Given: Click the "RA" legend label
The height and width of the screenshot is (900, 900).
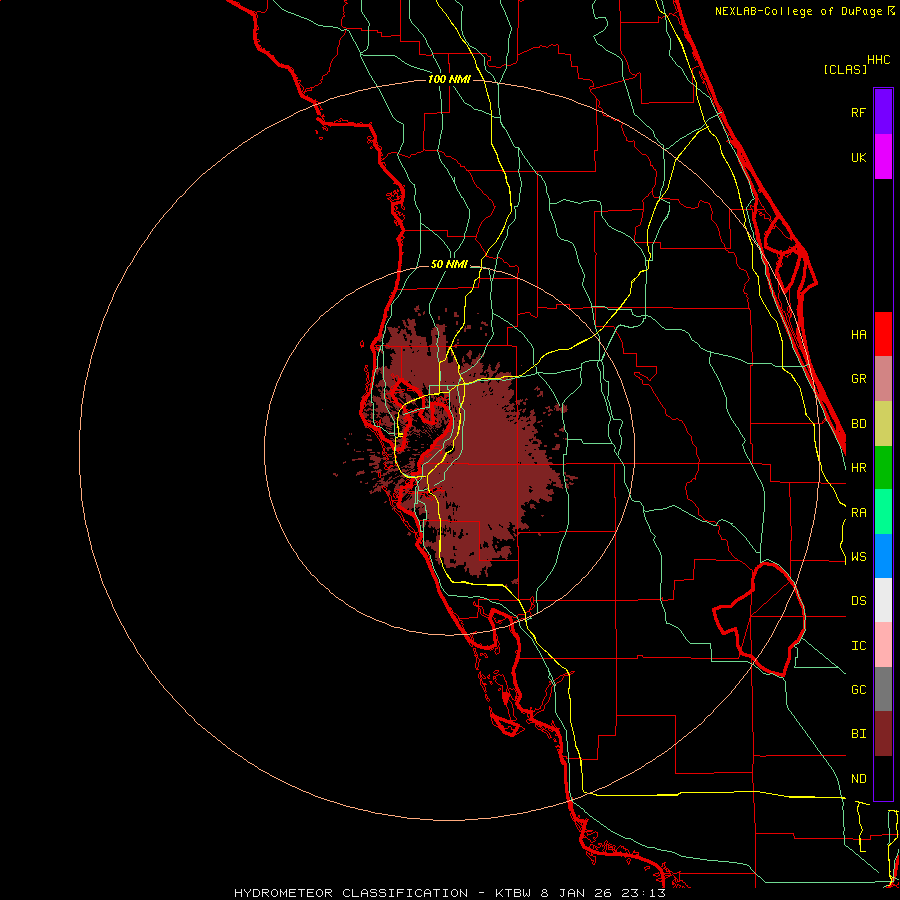Looking at the screenshot, I should point(859,513).
